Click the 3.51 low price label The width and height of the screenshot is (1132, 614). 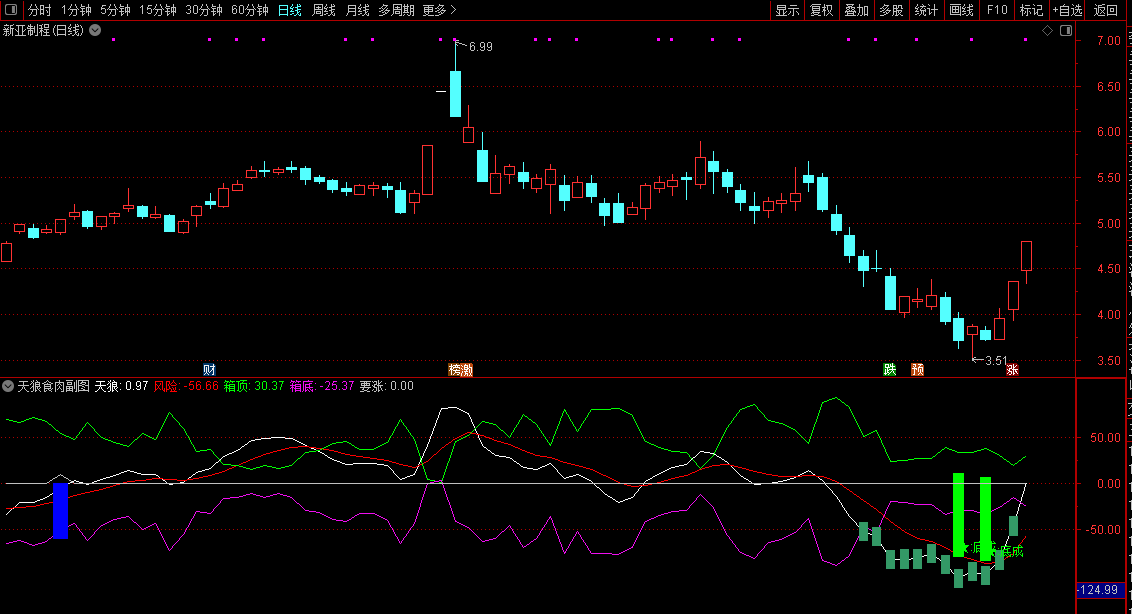pyautogui.click(x=996, y=360)
